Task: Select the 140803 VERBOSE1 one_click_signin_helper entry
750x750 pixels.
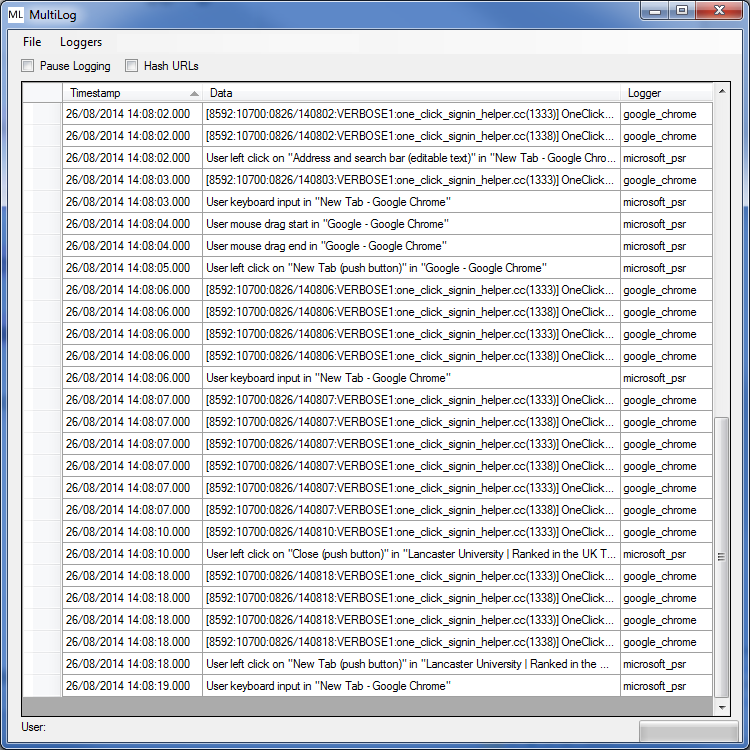Action: click(411, 180)
